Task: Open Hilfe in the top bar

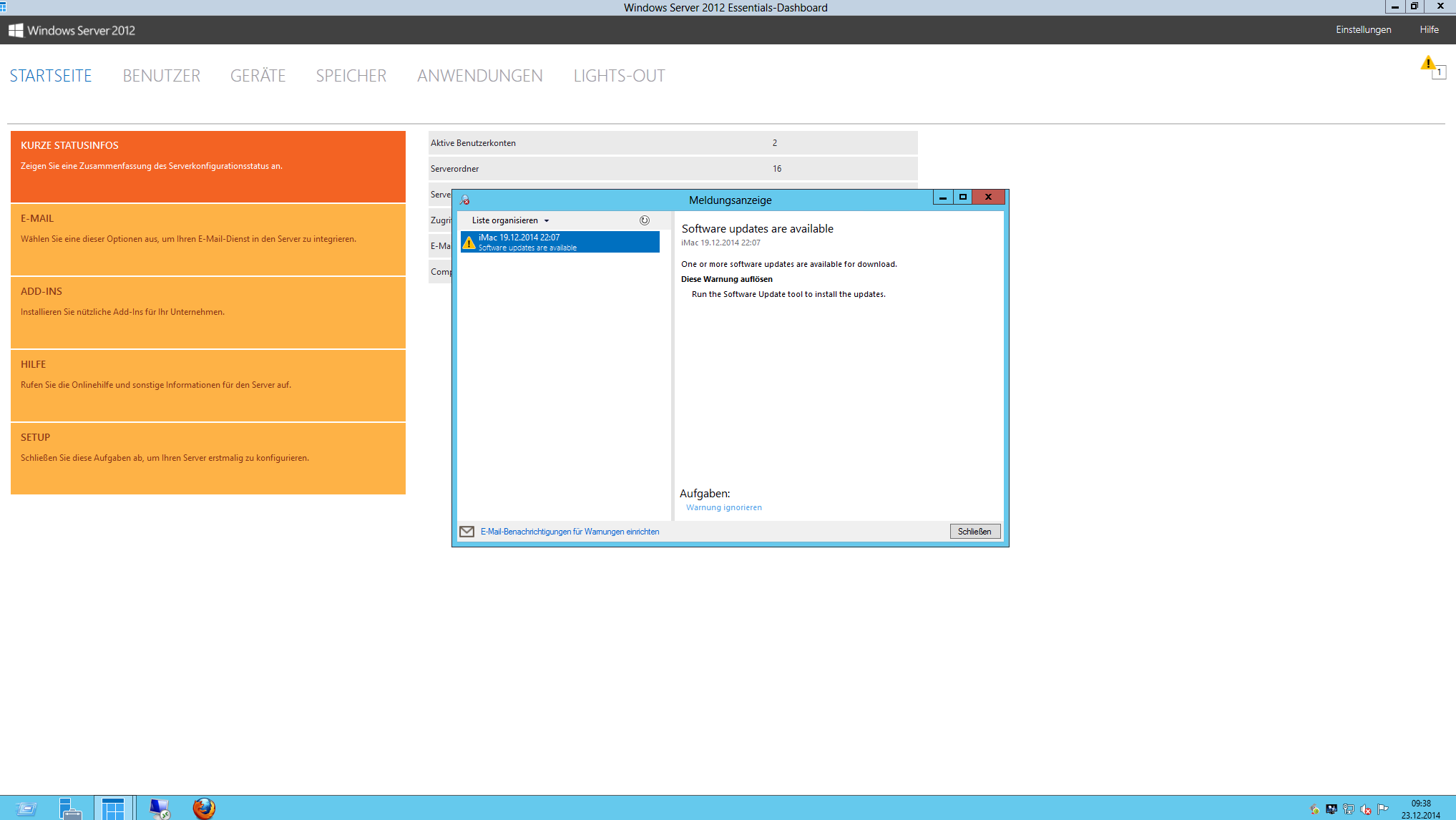Action: [1430, 30]
